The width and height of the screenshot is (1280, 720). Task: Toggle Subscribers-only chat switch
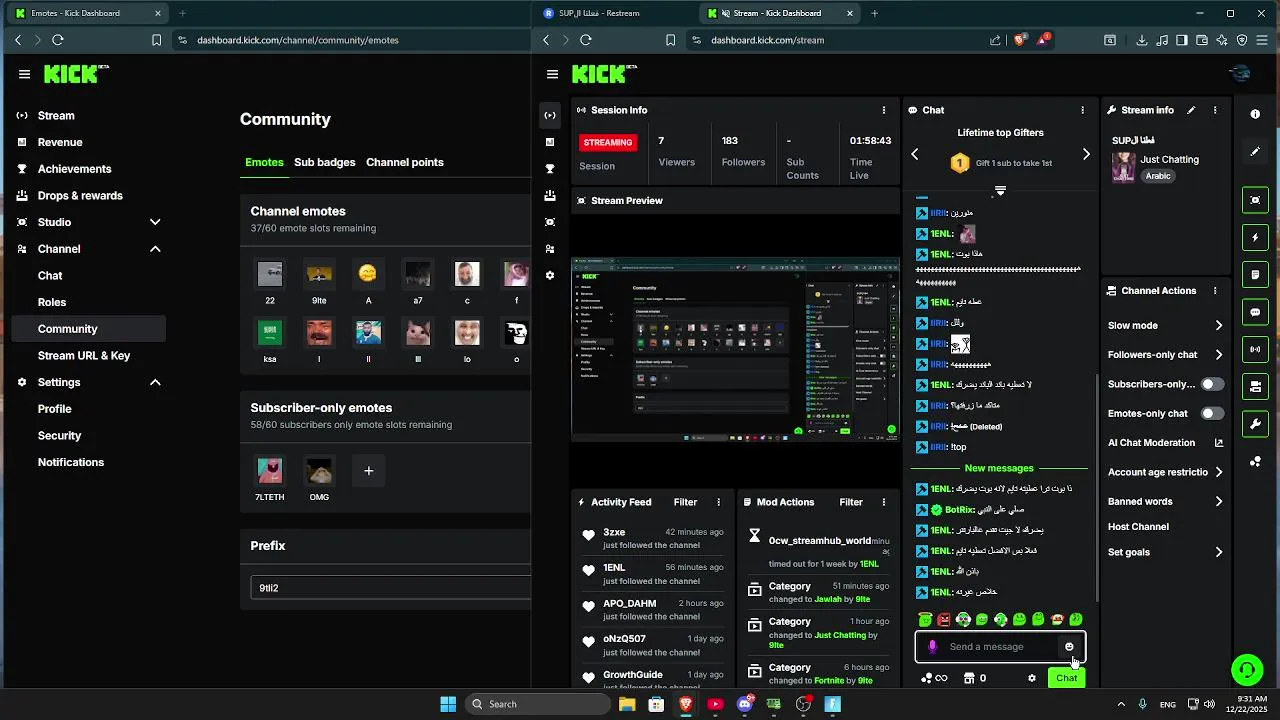[x=1212, y=384]
